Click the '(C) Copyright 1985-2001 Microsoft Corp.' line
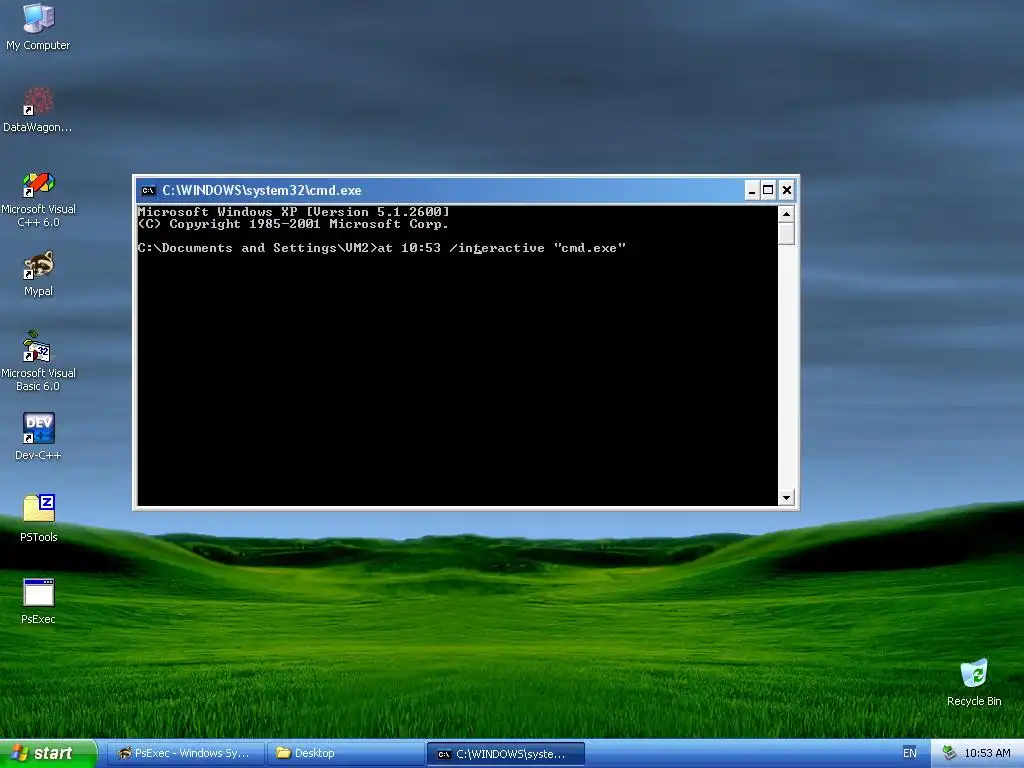1024x768 pixels. pos(294,224)
